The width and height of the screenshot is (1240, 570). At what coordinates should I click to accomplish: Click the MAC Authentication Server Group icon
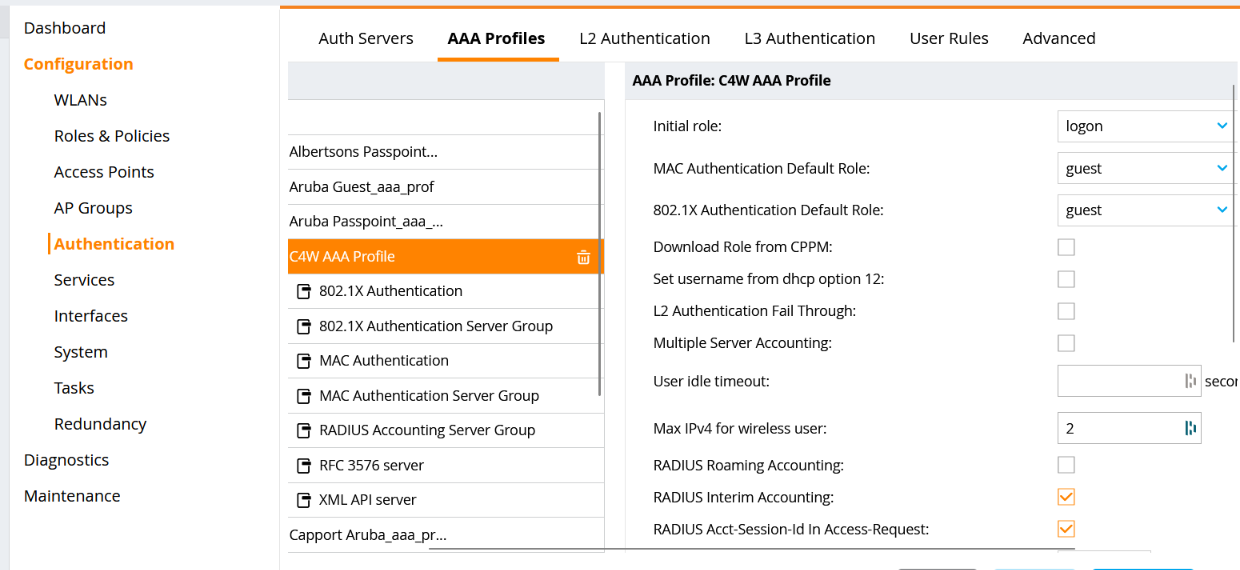pos(304,396)
